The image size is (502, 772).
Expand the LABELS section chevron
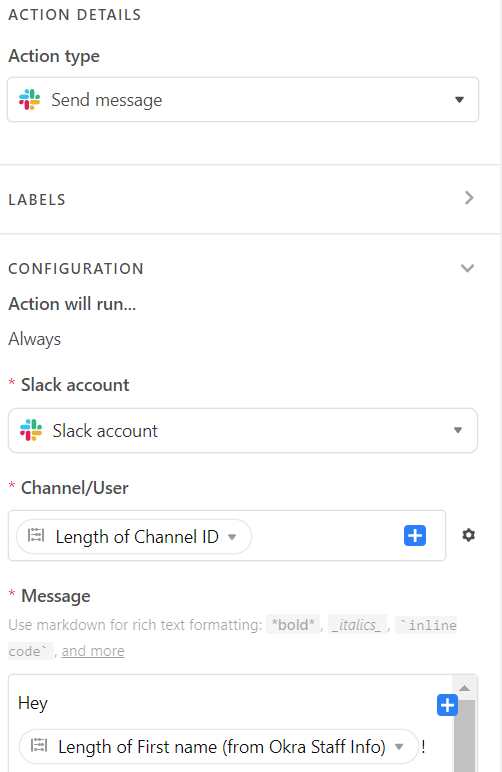point(469,198)
